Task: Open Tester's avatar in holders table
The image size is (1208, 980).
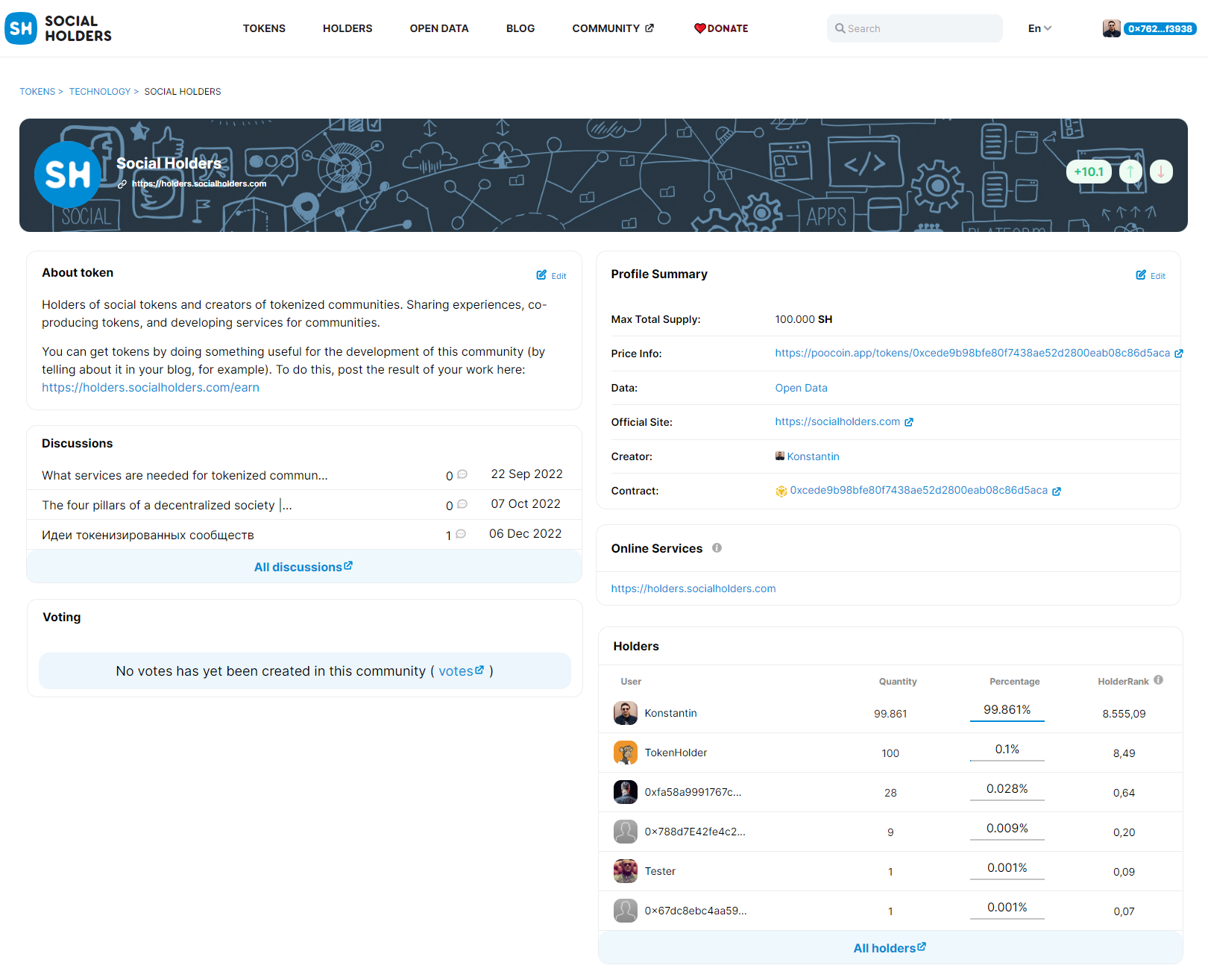Action: (626, 871)
